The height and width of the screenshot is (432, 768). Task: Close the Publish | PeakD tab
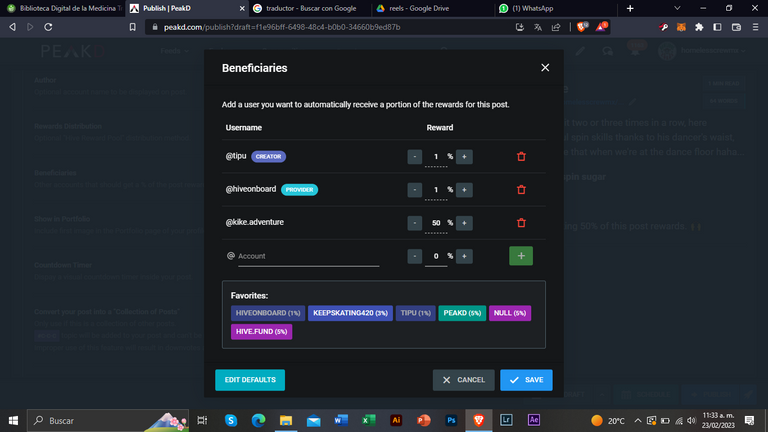(242, 8)
